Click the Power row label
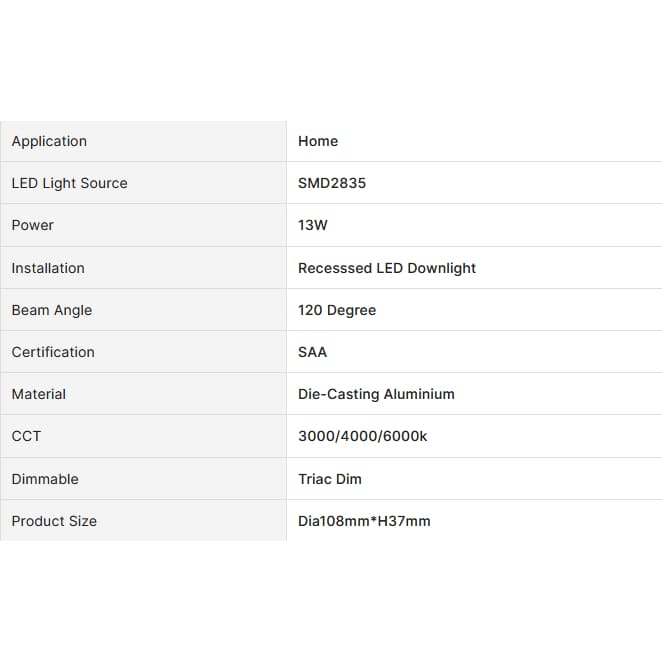 tap(33, 225)
